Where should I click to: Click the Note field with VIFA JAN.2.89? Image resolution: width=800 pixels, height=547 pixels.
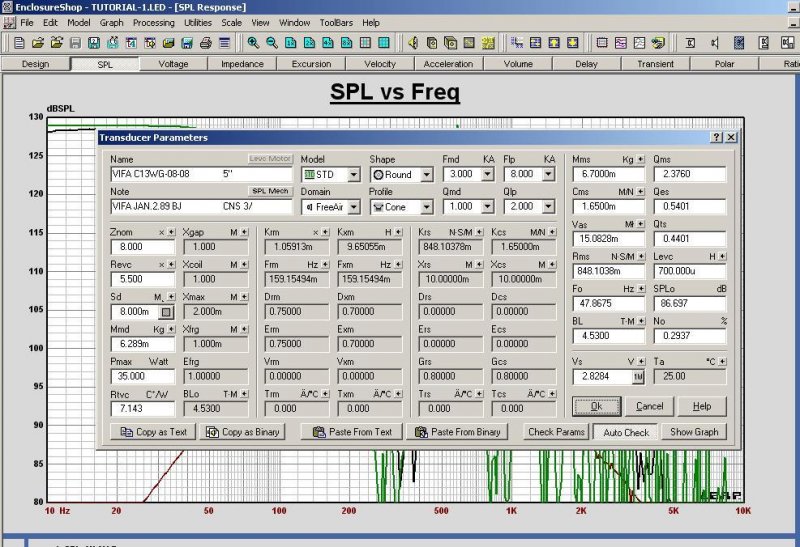pyautogui.click(x=201, y=207)
